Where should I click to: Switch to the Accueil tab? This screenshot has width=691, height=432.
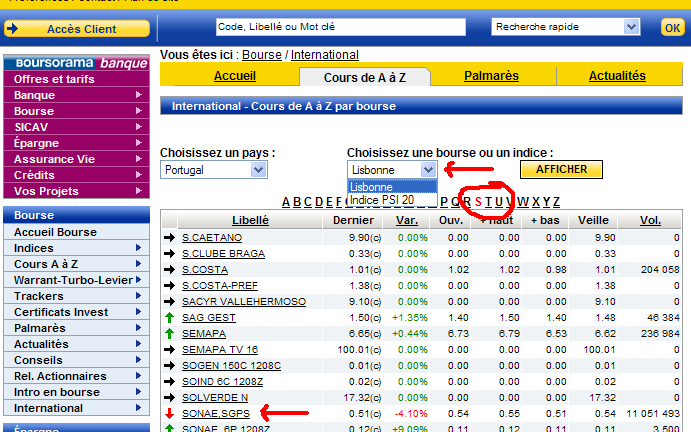pyautogui.click(x=235, y=76)
